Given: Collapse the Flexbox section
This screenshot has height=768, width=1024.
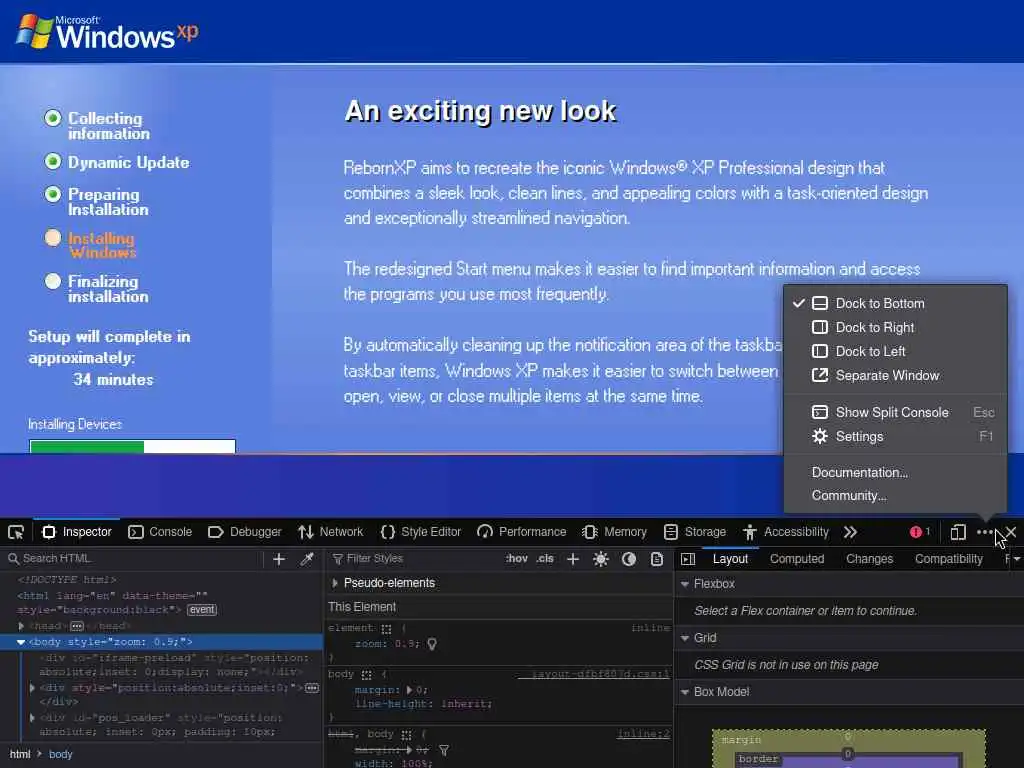Looking at the screenshot, I should pyautogui.click(x=685, y=584).
